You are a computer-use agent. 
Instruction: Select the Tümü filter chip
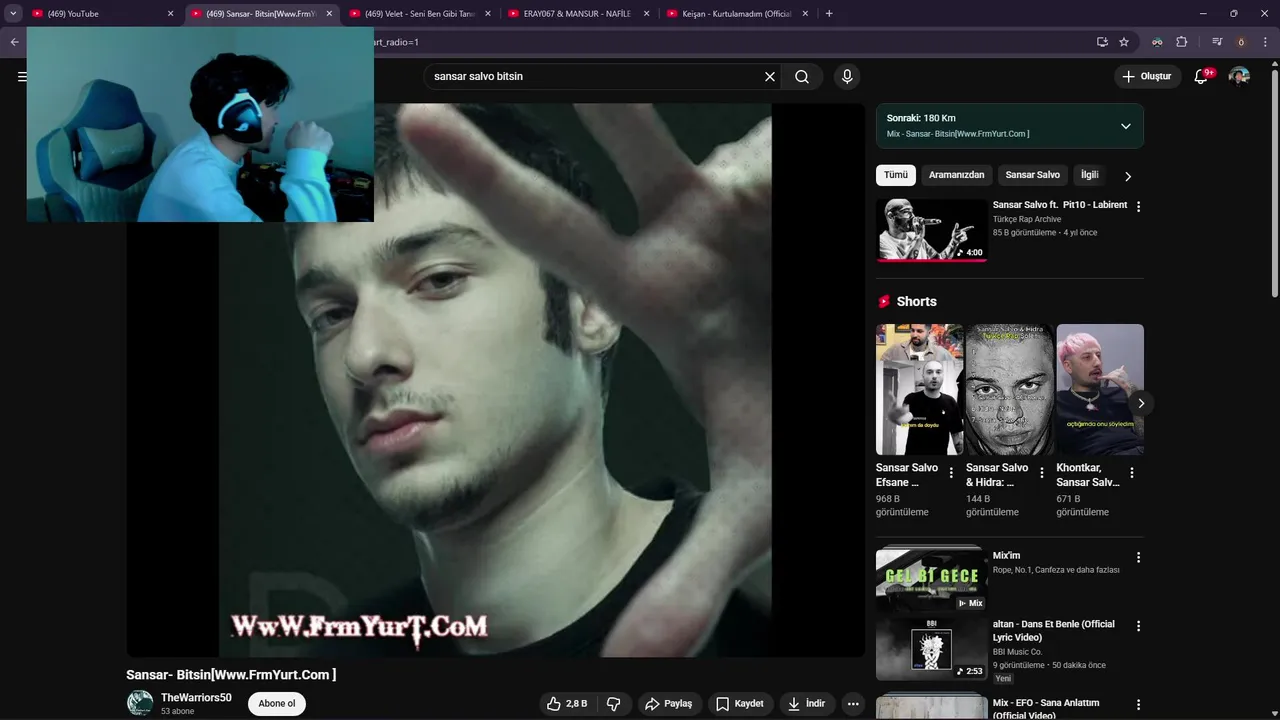tap(896, 175)
